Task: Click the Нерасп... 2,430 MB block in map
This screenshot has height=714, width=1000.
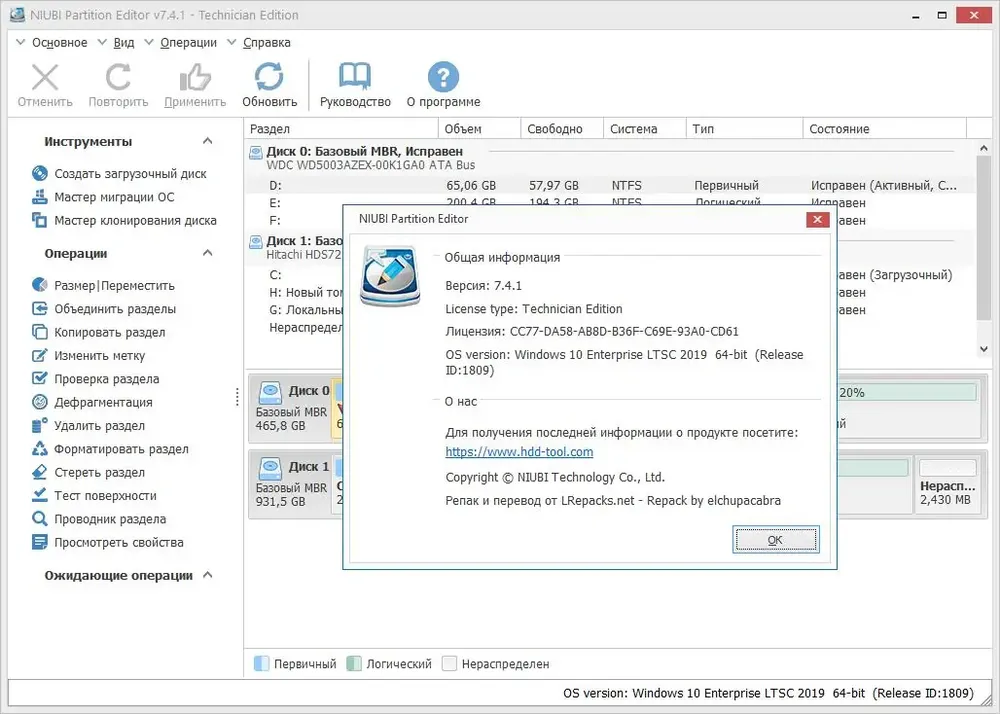Action: 948,484
